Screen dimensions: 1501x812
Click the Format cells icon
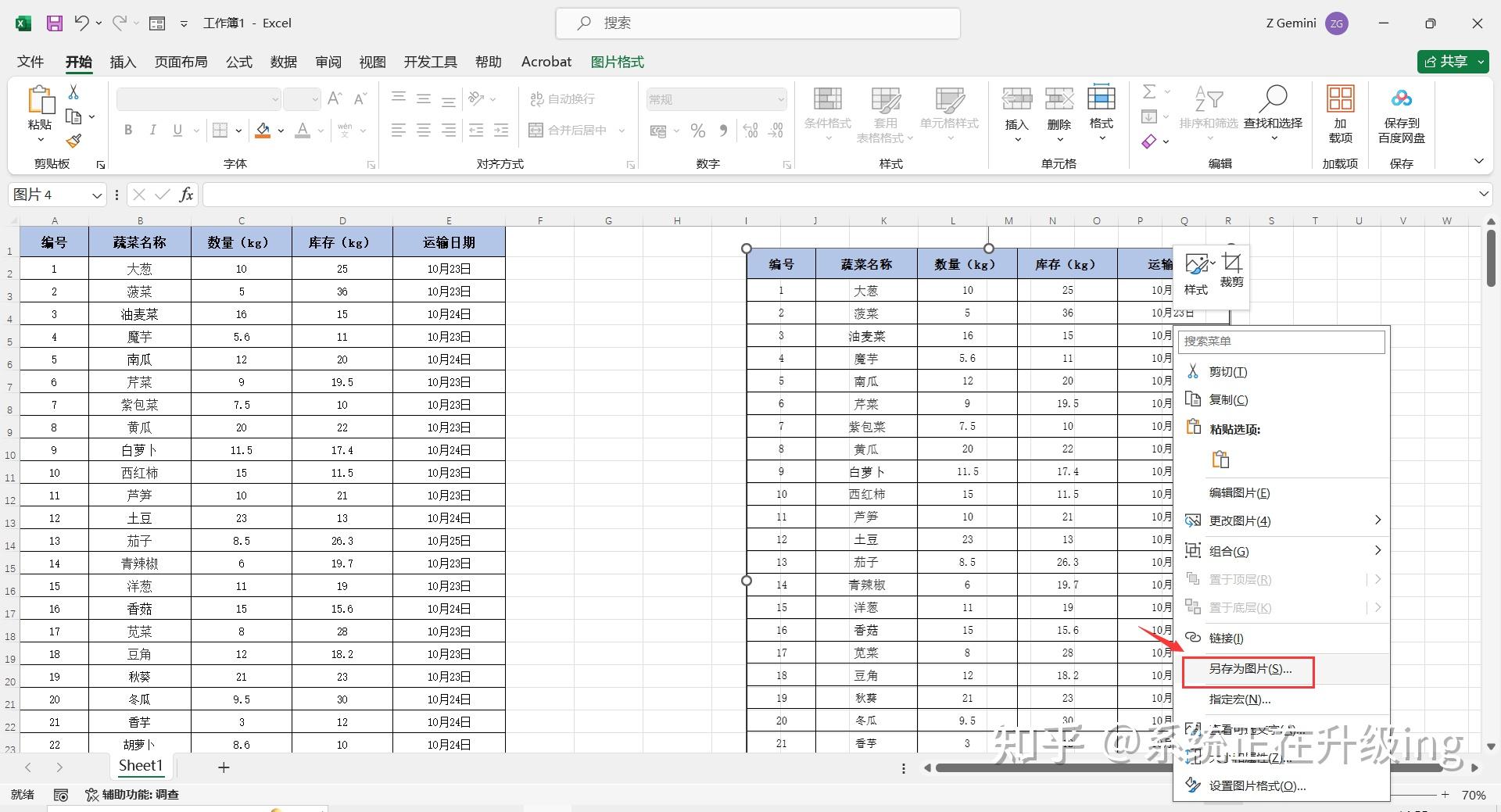(x=1102, y=97)
